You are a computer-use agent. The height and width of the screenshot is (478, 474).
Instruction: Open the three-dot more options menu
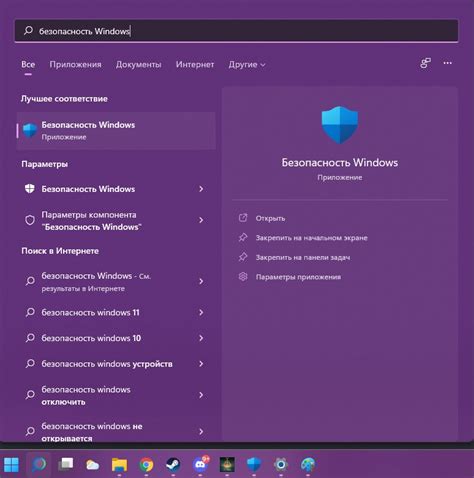pyautogui.click(x=448, y=63)
